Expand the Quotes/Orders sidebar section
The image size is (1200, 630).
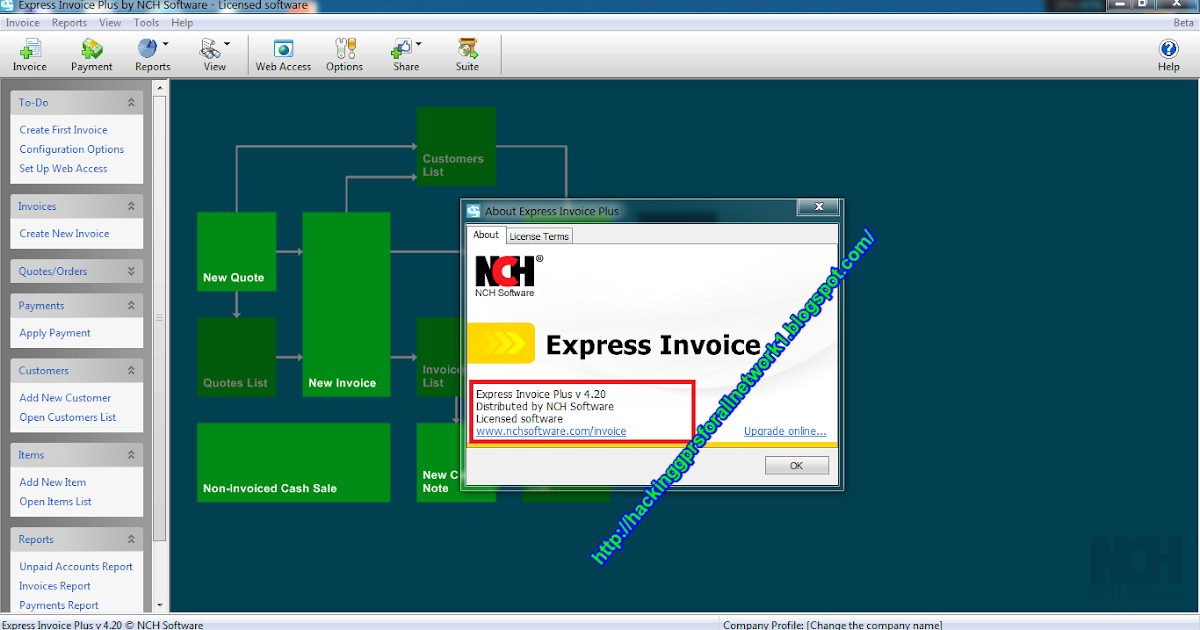click(x=131, y=271)
